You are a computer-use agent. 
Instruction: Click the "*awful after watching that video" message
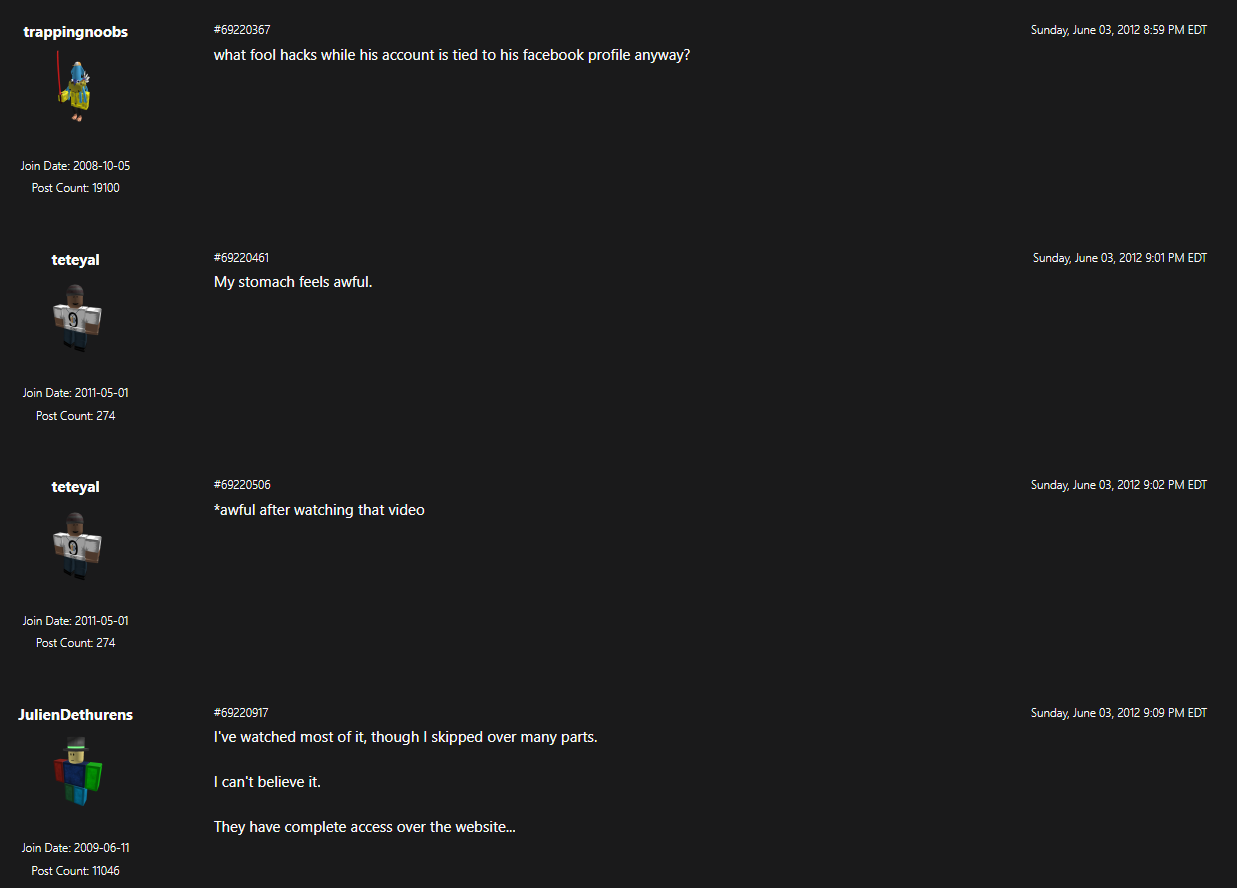(319, 510)
